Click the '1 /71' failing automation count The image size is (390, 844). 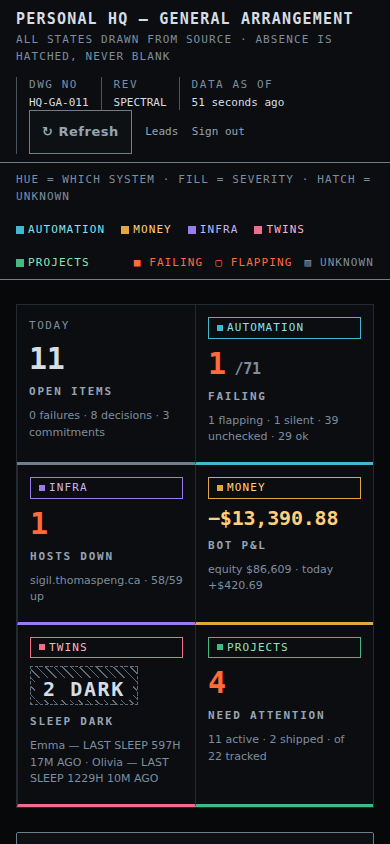(x=235, y=364)
